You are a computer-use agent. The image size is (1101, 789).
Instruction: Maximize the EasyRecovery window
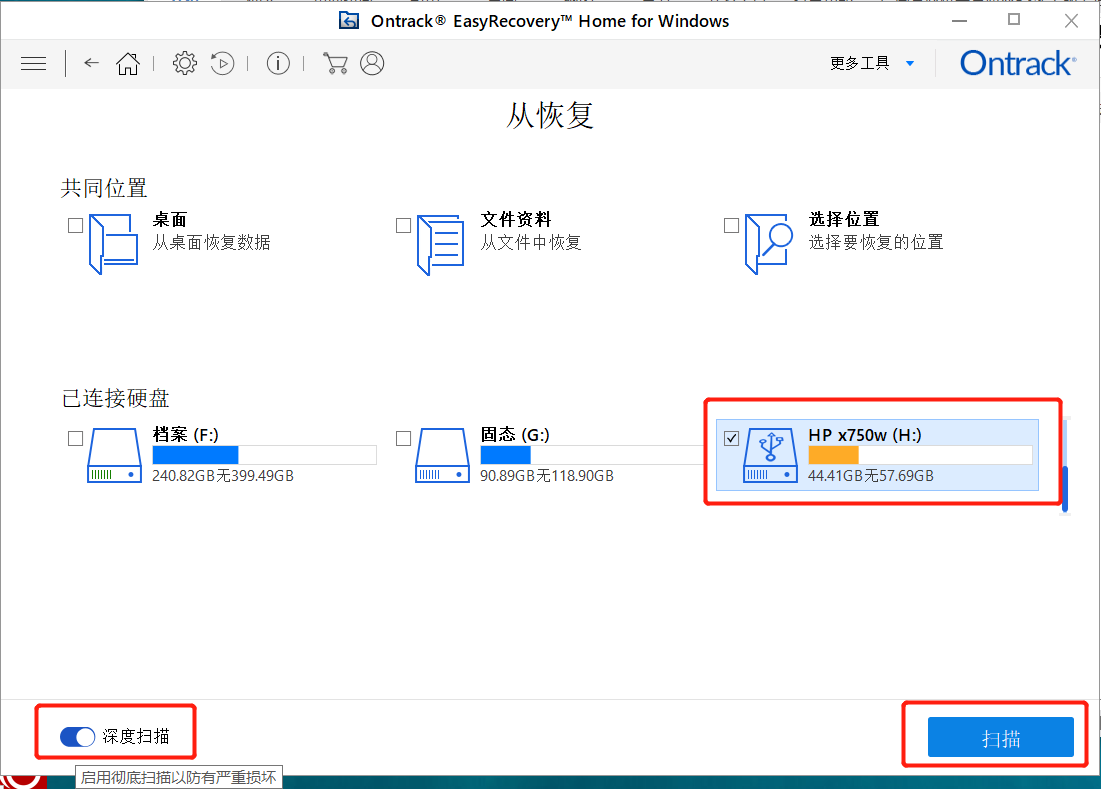(1014, 20)
